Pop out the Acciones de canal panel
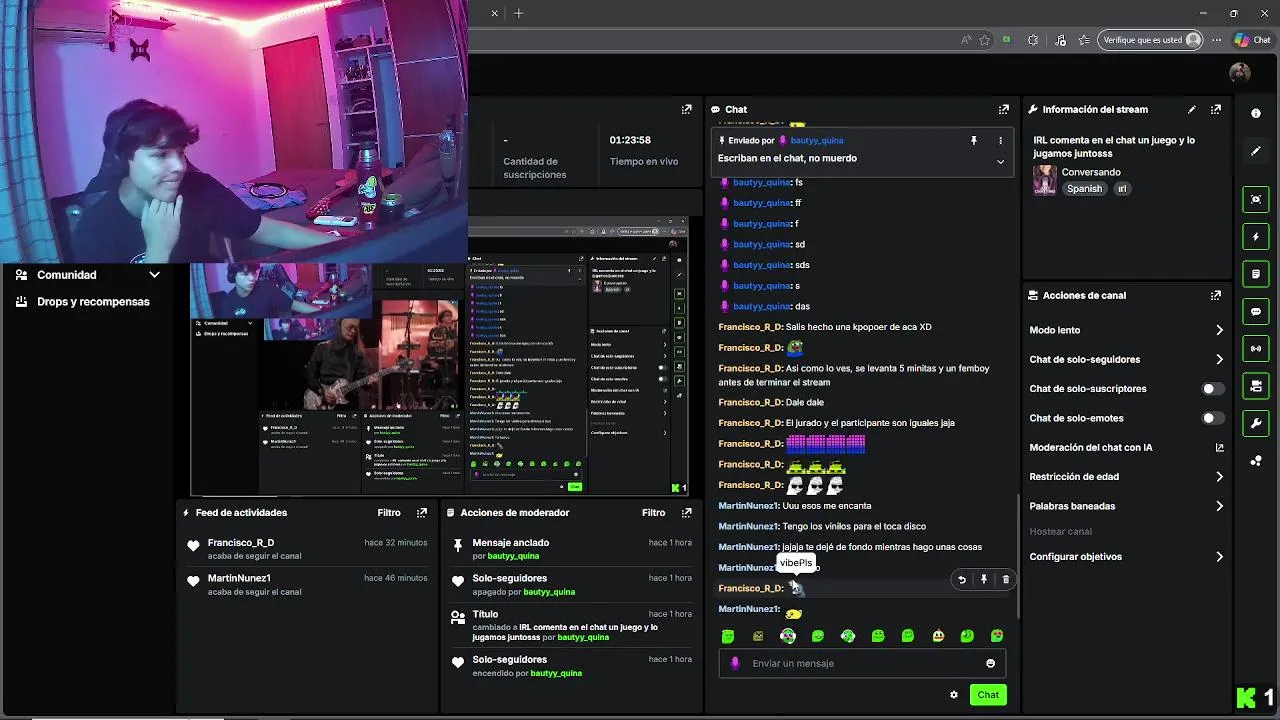This screenshot has width=1280, height=720. [x=1216, y=296]
